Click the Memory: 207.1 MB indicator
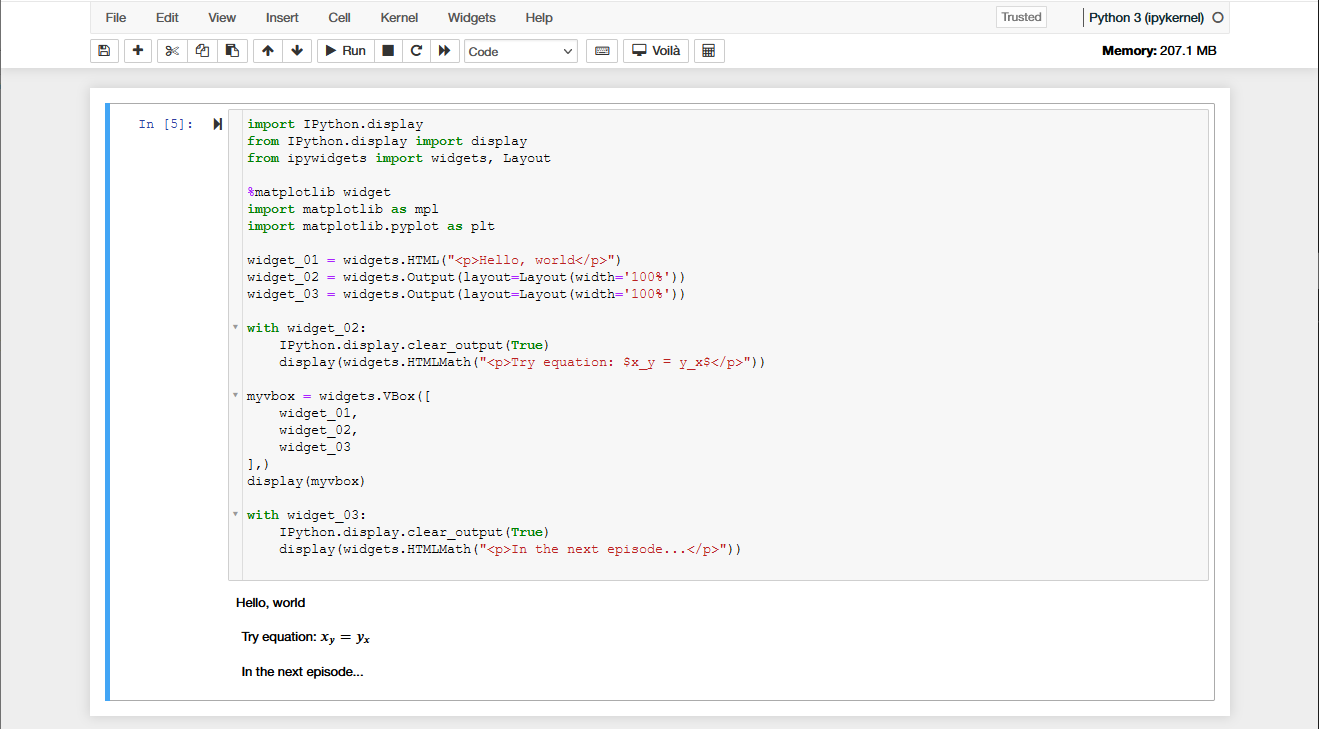The height and width of the screenshot is (729, 1319). 1159,51
